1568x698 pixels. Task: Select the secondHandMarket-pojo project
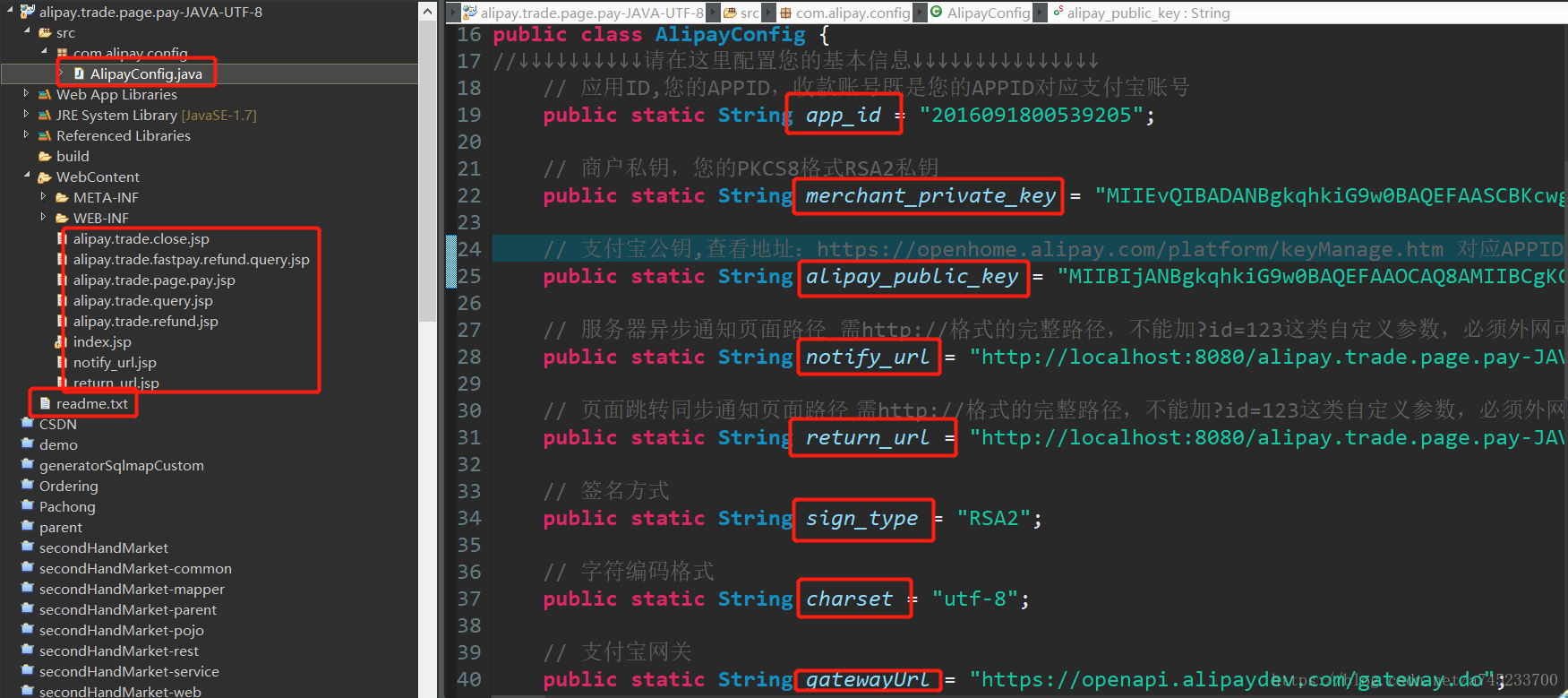pyautogui.click(x=122, y=630)
